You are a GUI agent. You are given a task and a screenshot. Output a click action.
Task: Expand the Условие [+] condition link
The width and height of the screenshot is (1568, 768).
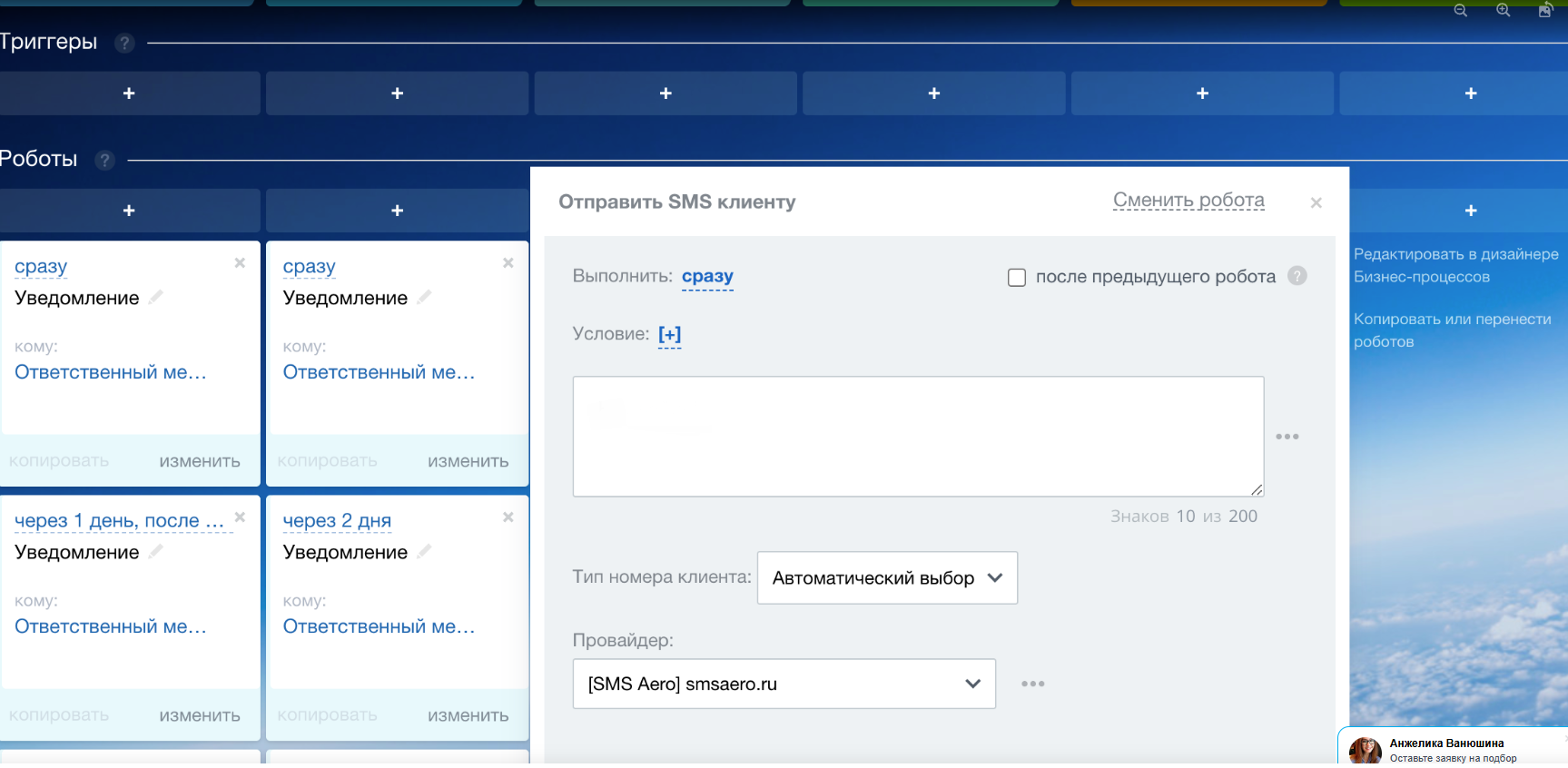point(670,334)
